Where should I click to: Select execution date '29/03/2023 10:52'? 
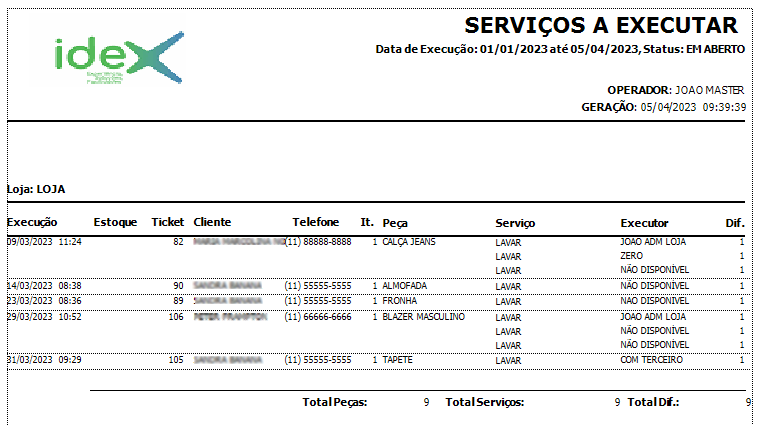(44, 317)
